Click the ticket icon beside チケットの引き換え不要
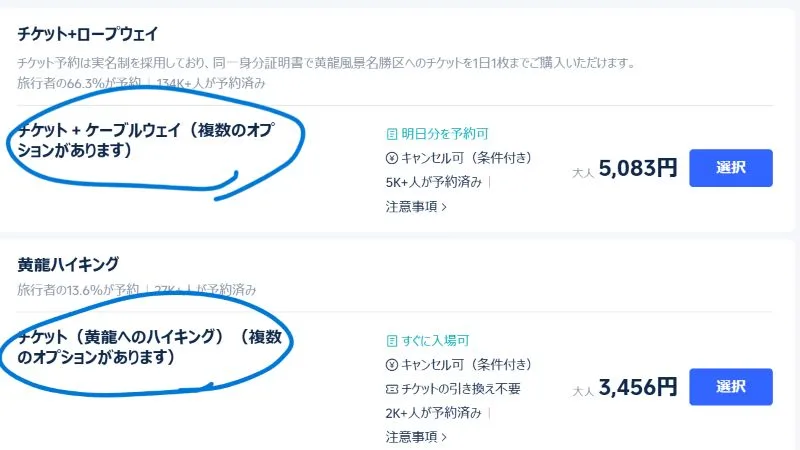This screenshot has width=800, height=450. point(392,389)
